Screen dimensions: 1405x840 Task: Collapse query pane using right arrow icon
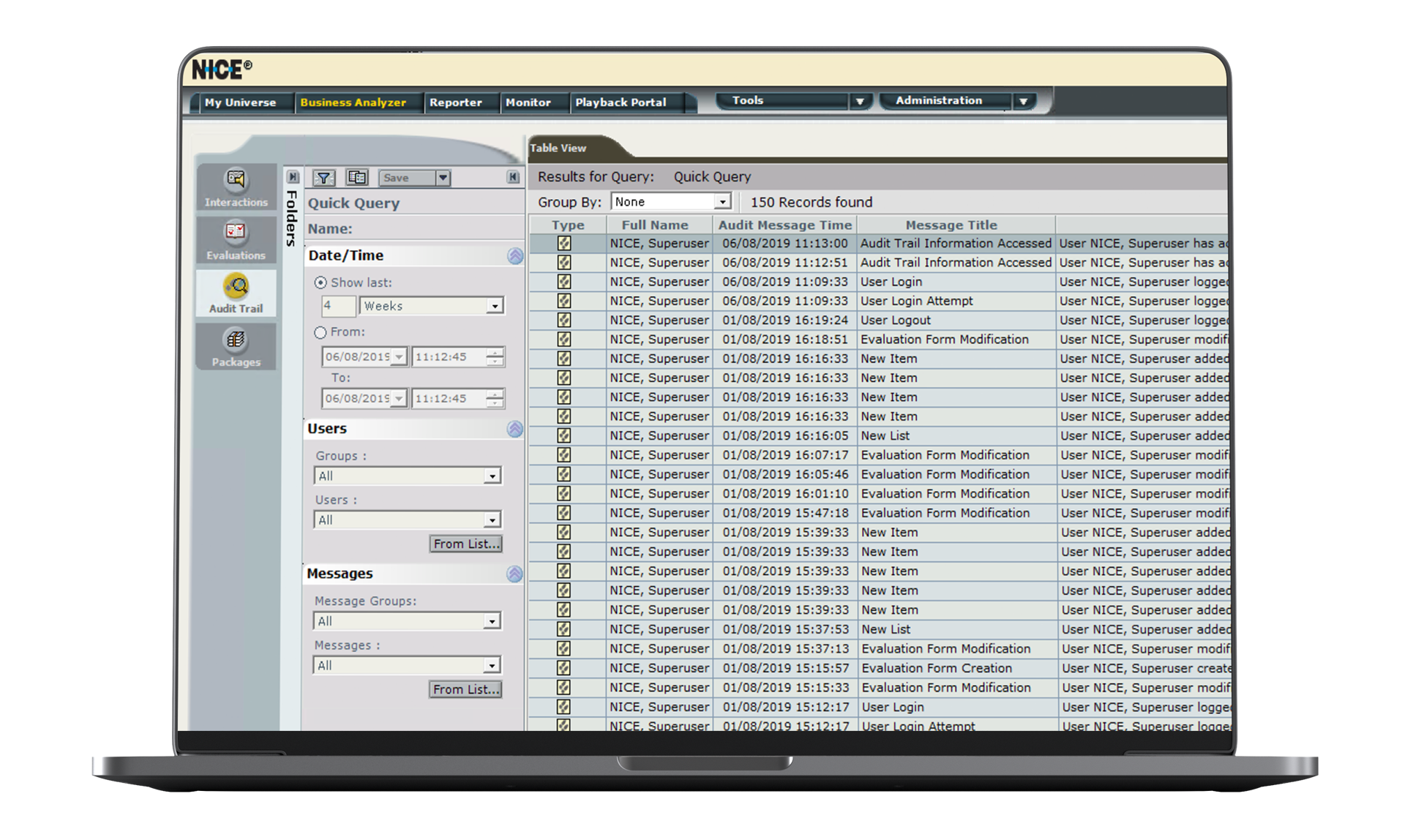click(x=513, y=177)
